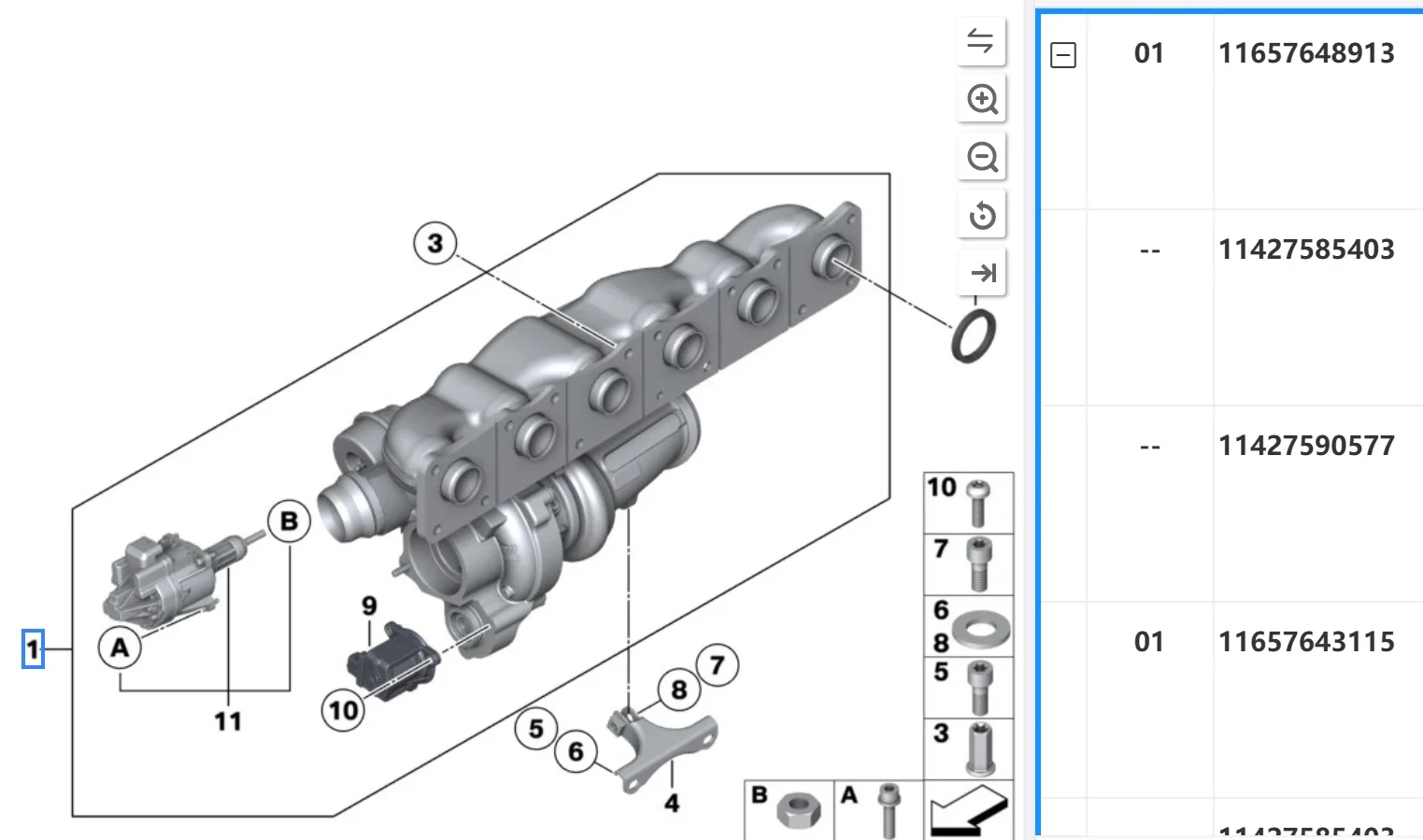Image resolution: width=1423 pixels, height=840 pixels.
Task: Select callout circle B near the actuator
Action: click(289, 521)
